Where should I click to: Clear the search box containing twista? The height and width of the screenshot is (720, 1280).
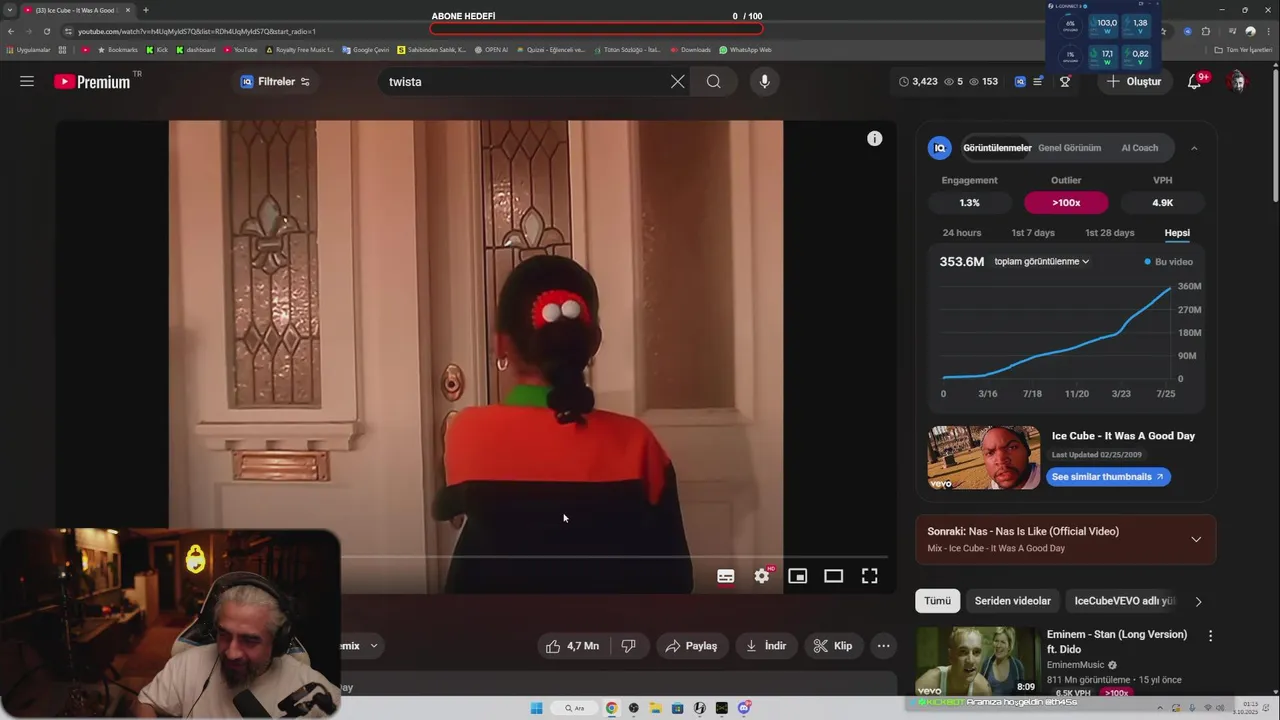[x=677, y=81]
